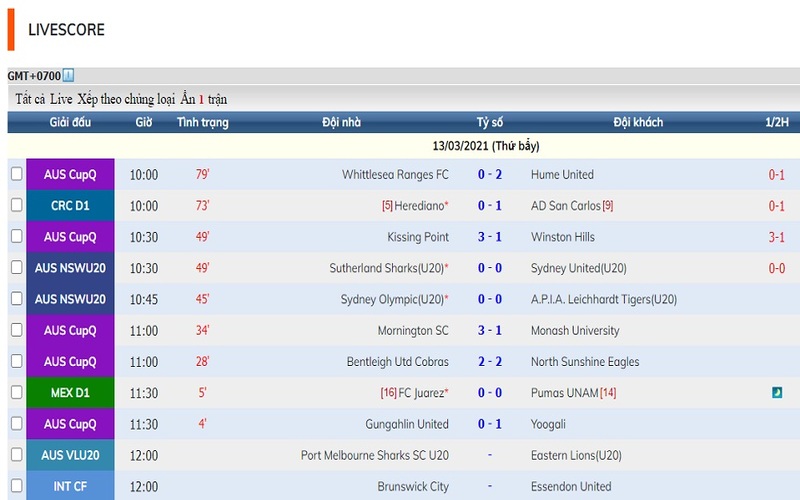Click the teal icon in FC Juarez row
This screenshot has height=500, width=800.
[x=777, y=393]
